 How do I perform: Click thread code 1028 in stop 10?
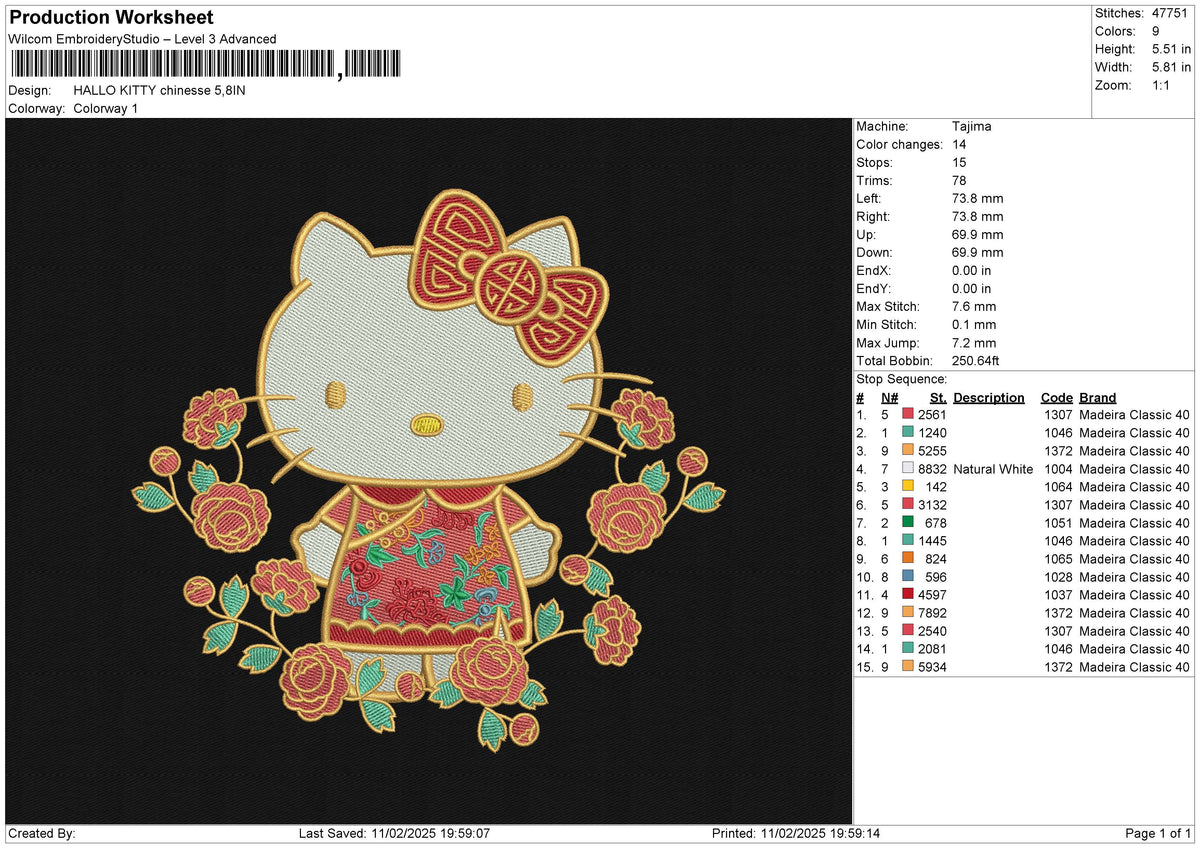click(x=1057, y=577)
